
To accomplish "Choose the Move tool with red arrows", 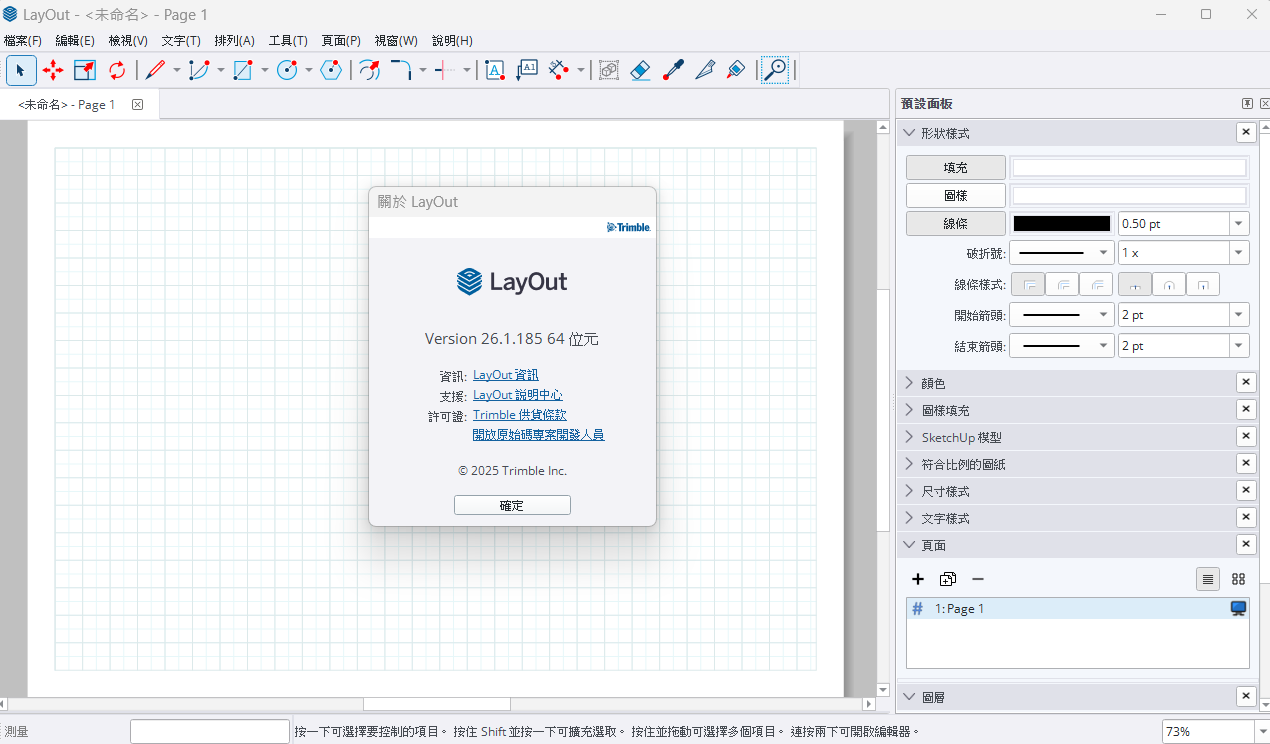I will 53,70.
